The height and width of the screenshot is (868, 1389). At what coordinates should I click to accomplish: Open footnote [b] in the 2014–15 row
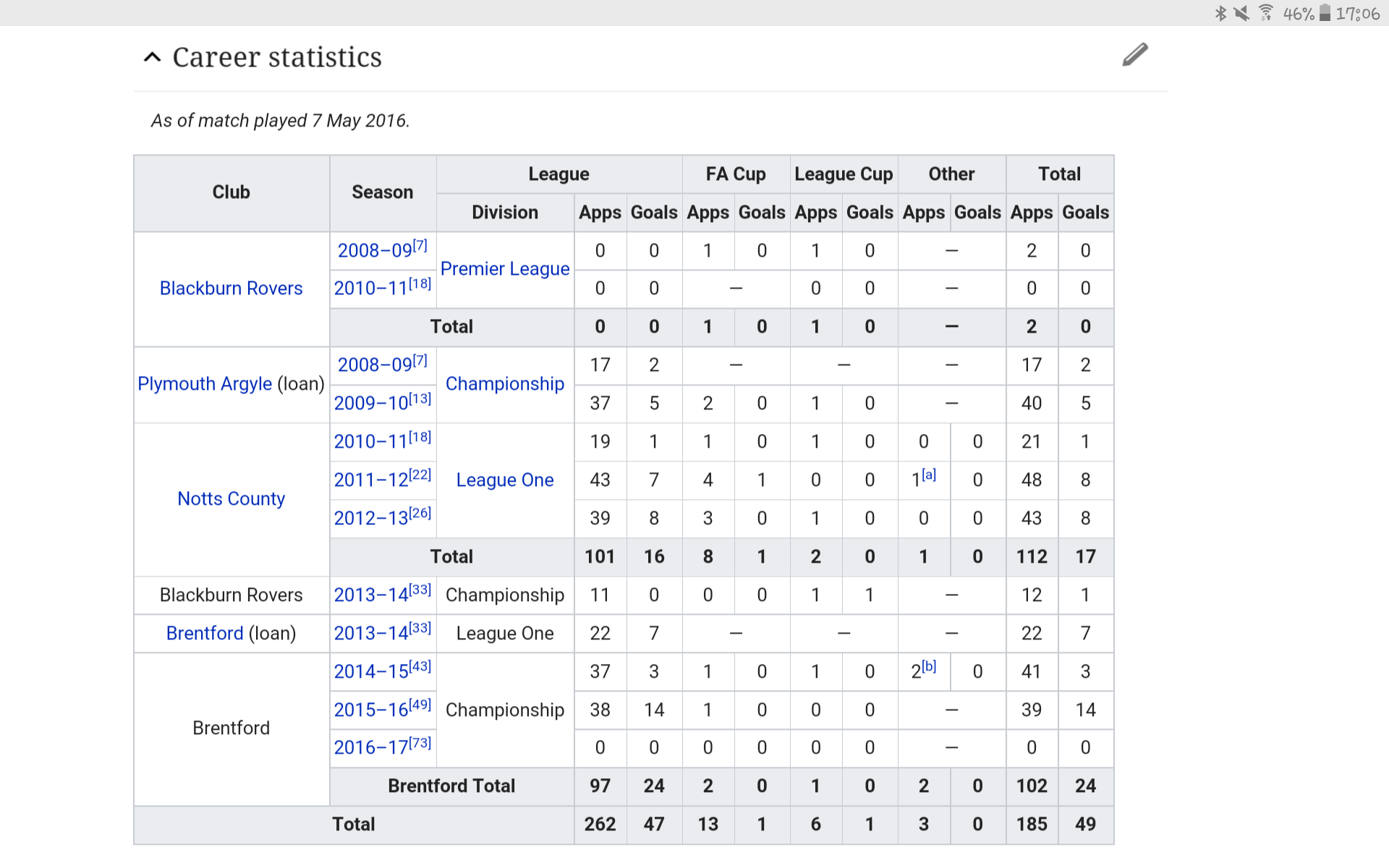pos(929,666)
